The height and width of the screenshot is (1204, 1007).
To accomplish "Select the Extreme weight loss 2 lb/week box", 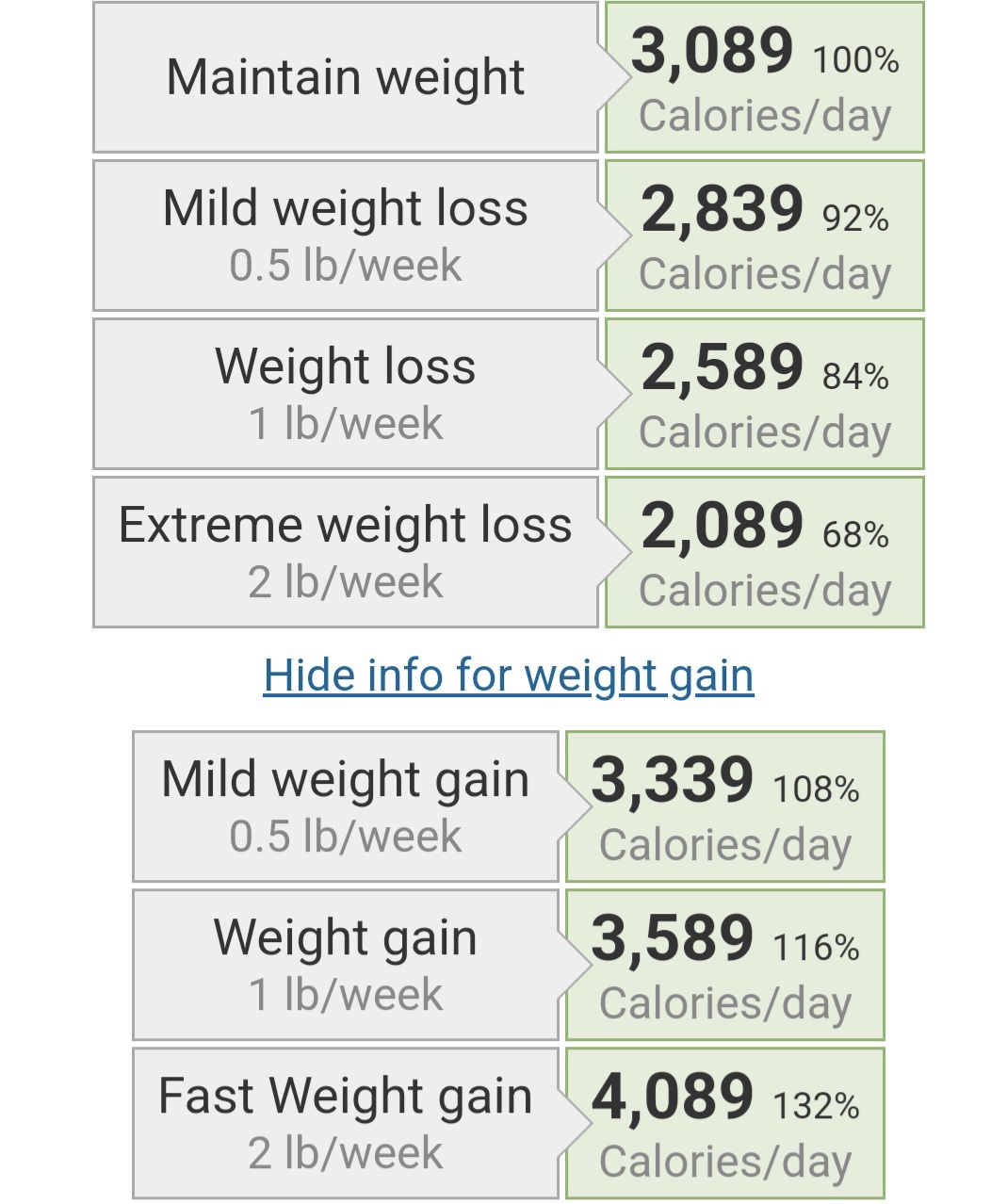I will coord(345,552).
